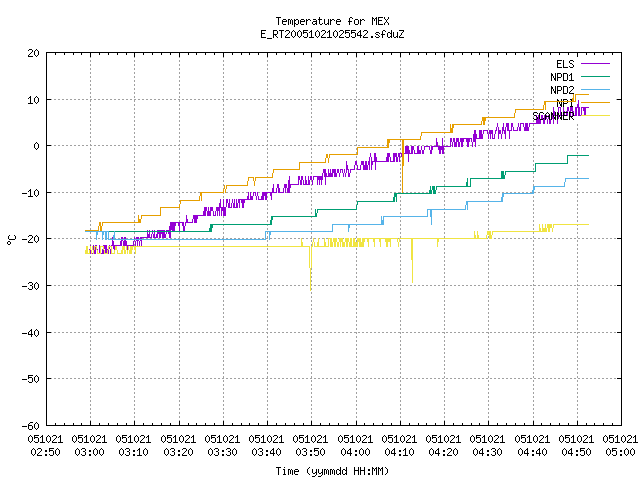Screen dimensions: 640x480
Task: Click the 04:20 x-axis time label
Action: pyautogui.click(x=444, y=452)
